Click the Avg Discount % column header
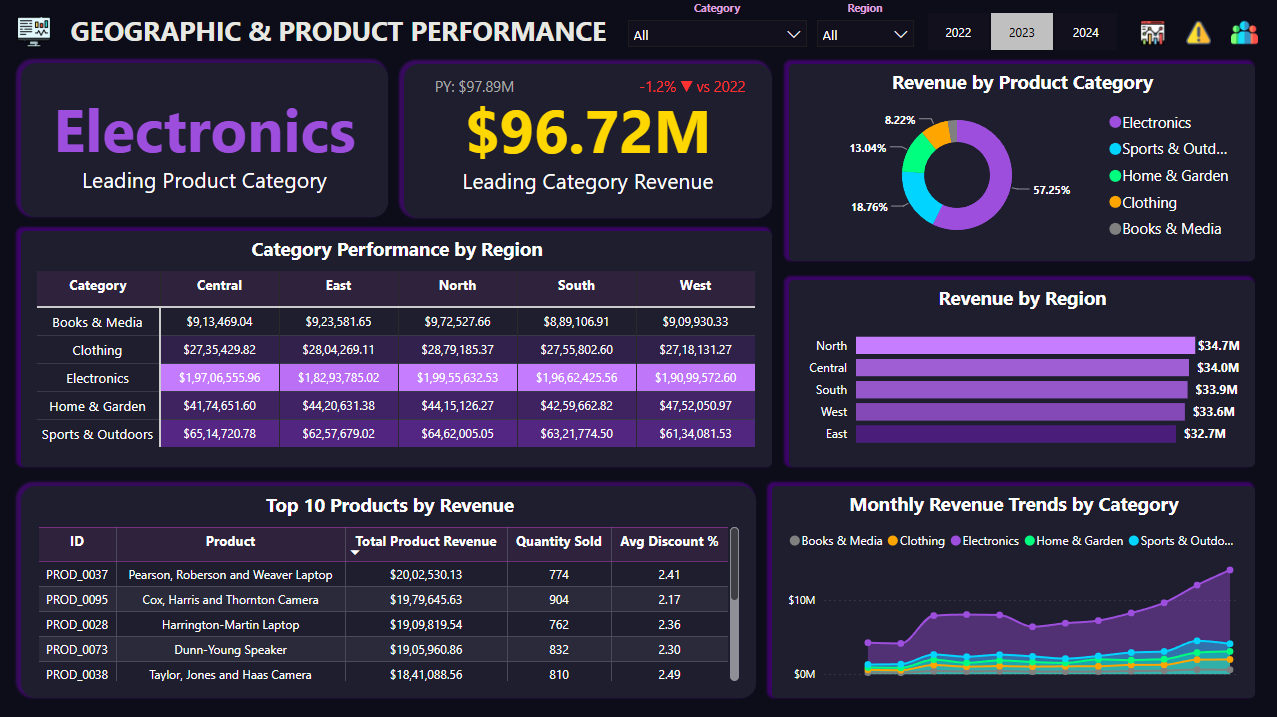1277x717 pixels. [x=669, y=541]
